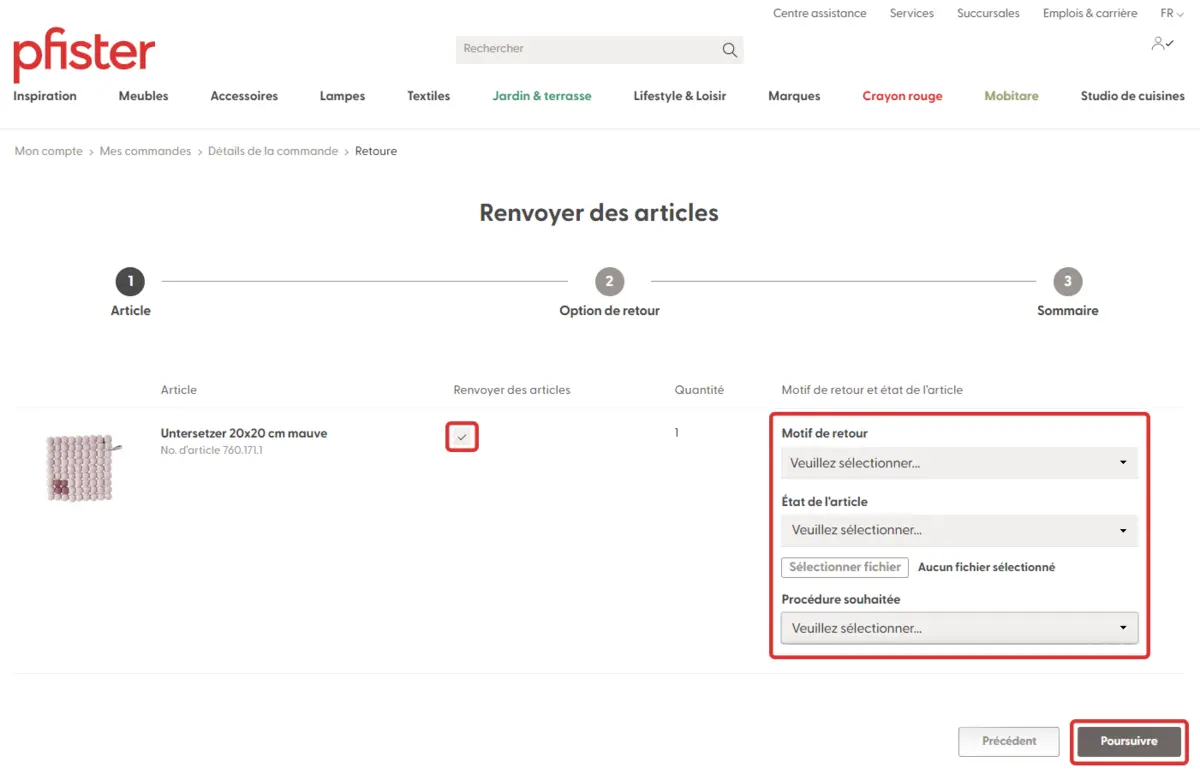This screenshot has height=780, width=1200.
Task: Click the Pfister logo
Action: (84, 55)
